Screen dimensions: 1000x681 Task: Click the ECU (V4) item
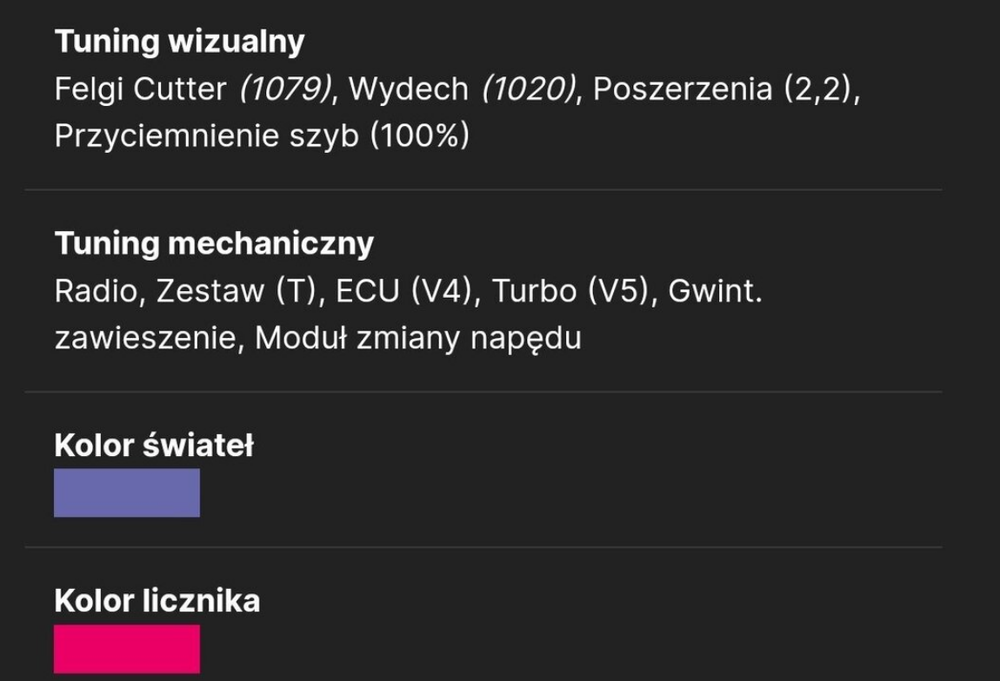coord(403,291)
